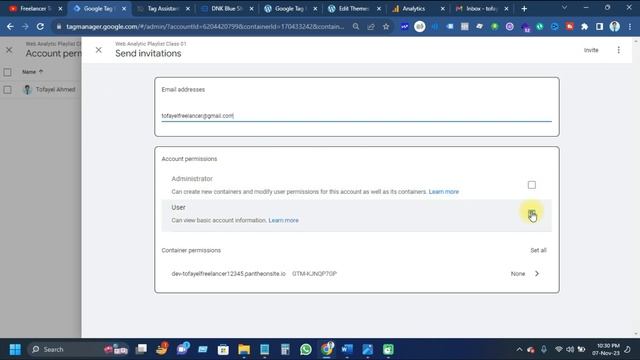The height and width of the screenshot is (360, 640).
Task: Click the email addresses input field
Action: (356, 116)
